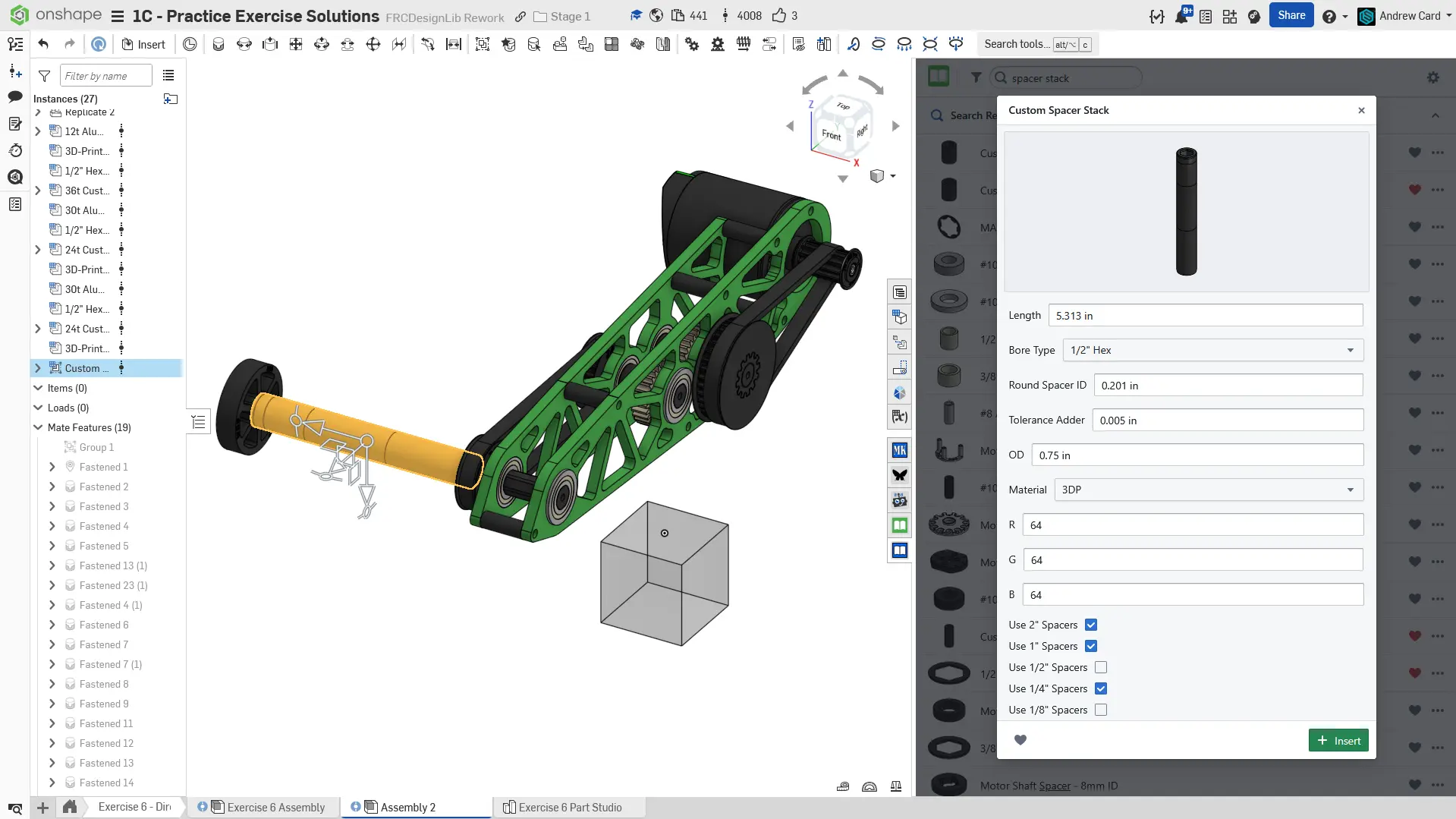This screenshot has width=1456, height=819.
Task: Click the filter funnel icon in the instances panel
Action: tap(45, 76)
